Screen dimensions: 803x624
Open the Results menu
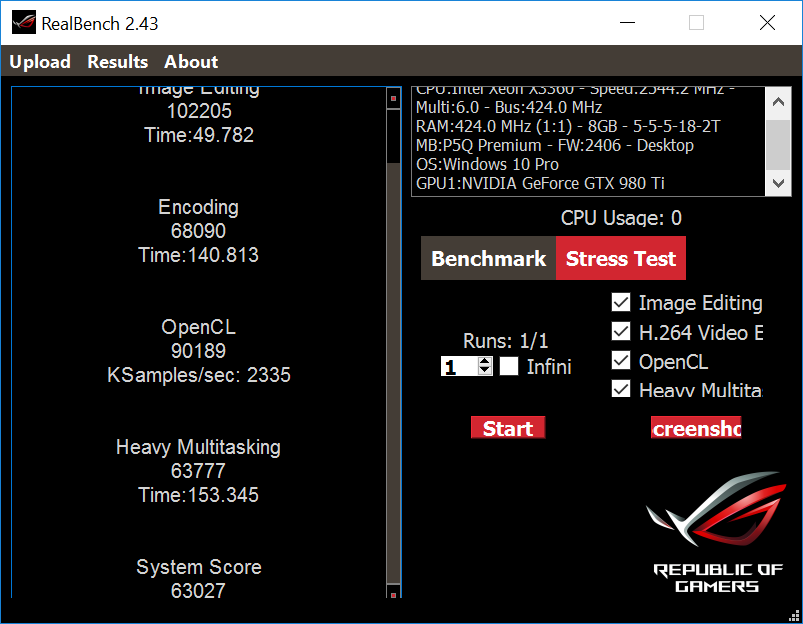pos(117,62)
